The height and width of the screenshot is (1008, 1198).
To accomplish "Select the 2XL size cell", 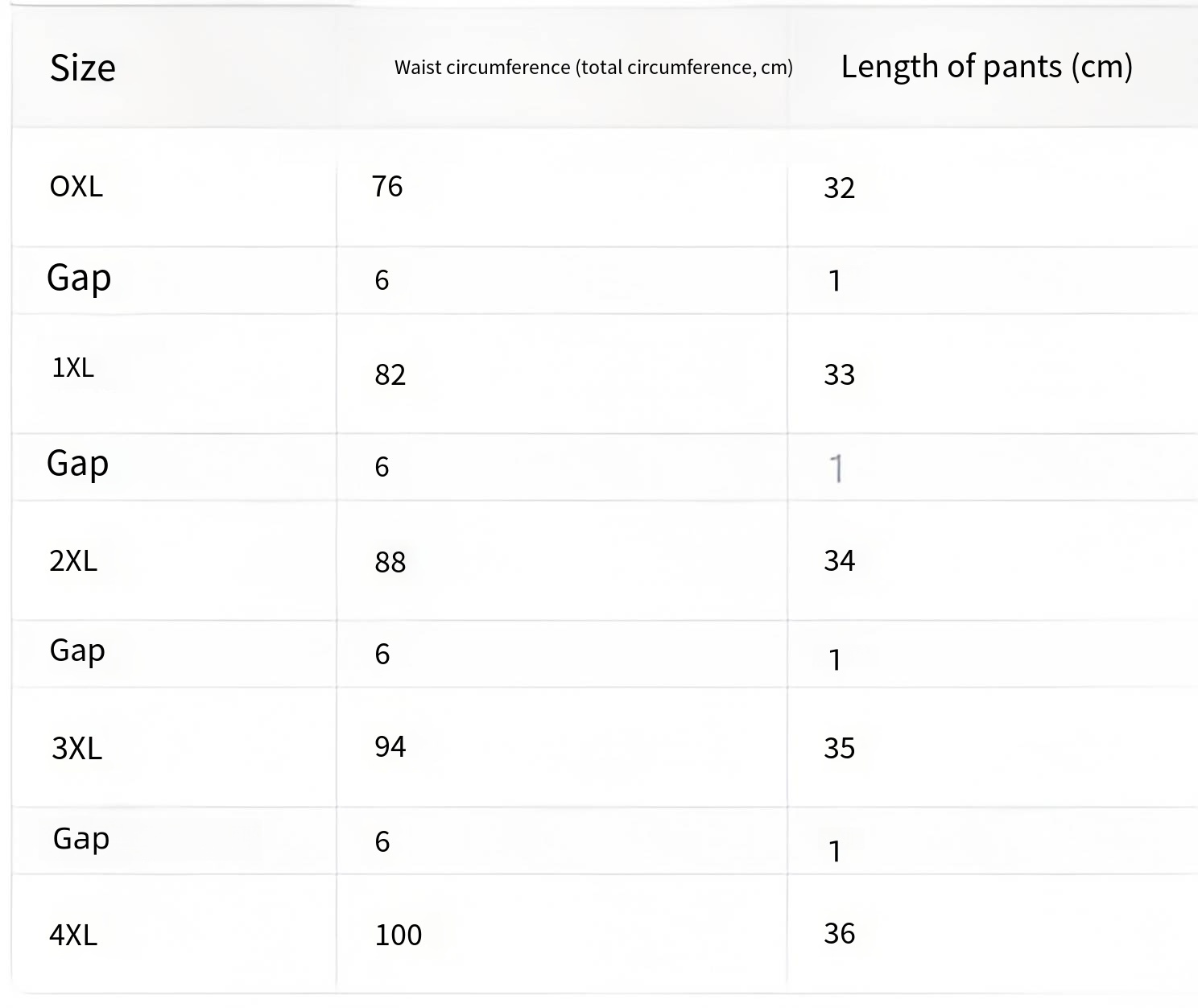I will click(x=73, y=560).
